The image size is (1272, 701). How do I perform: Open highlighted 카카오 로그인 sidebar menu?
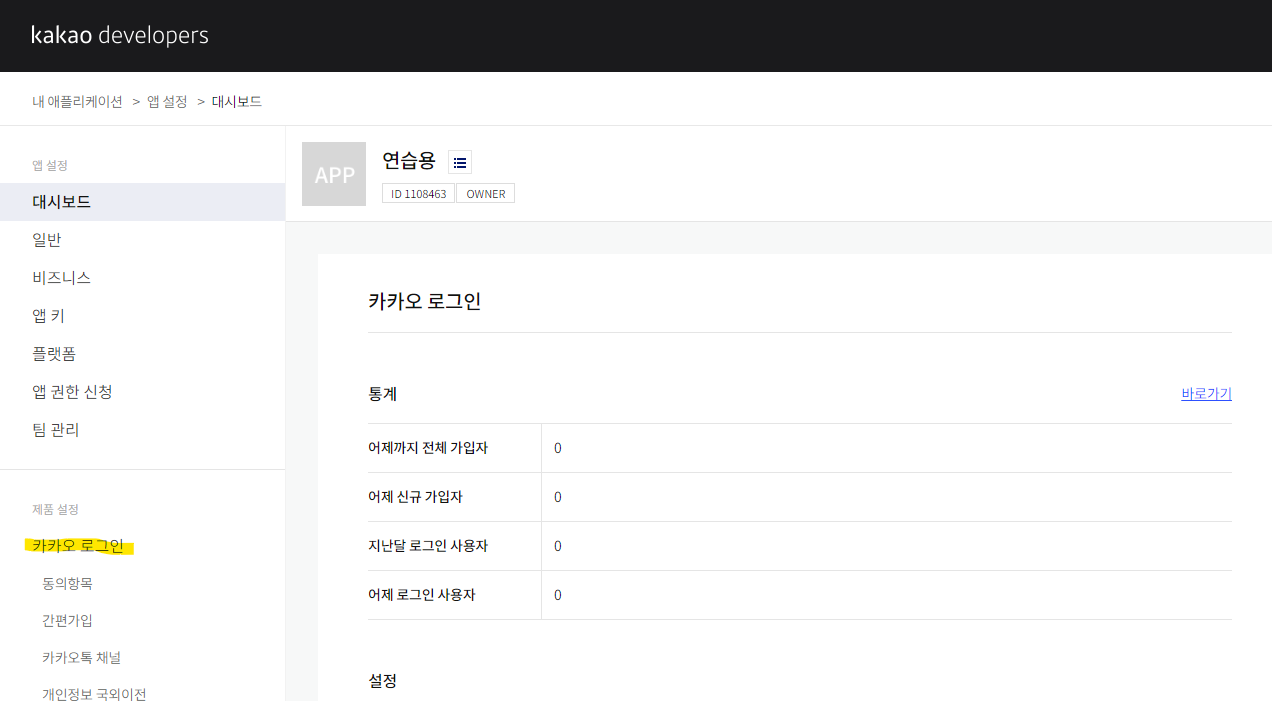(78, 546)
